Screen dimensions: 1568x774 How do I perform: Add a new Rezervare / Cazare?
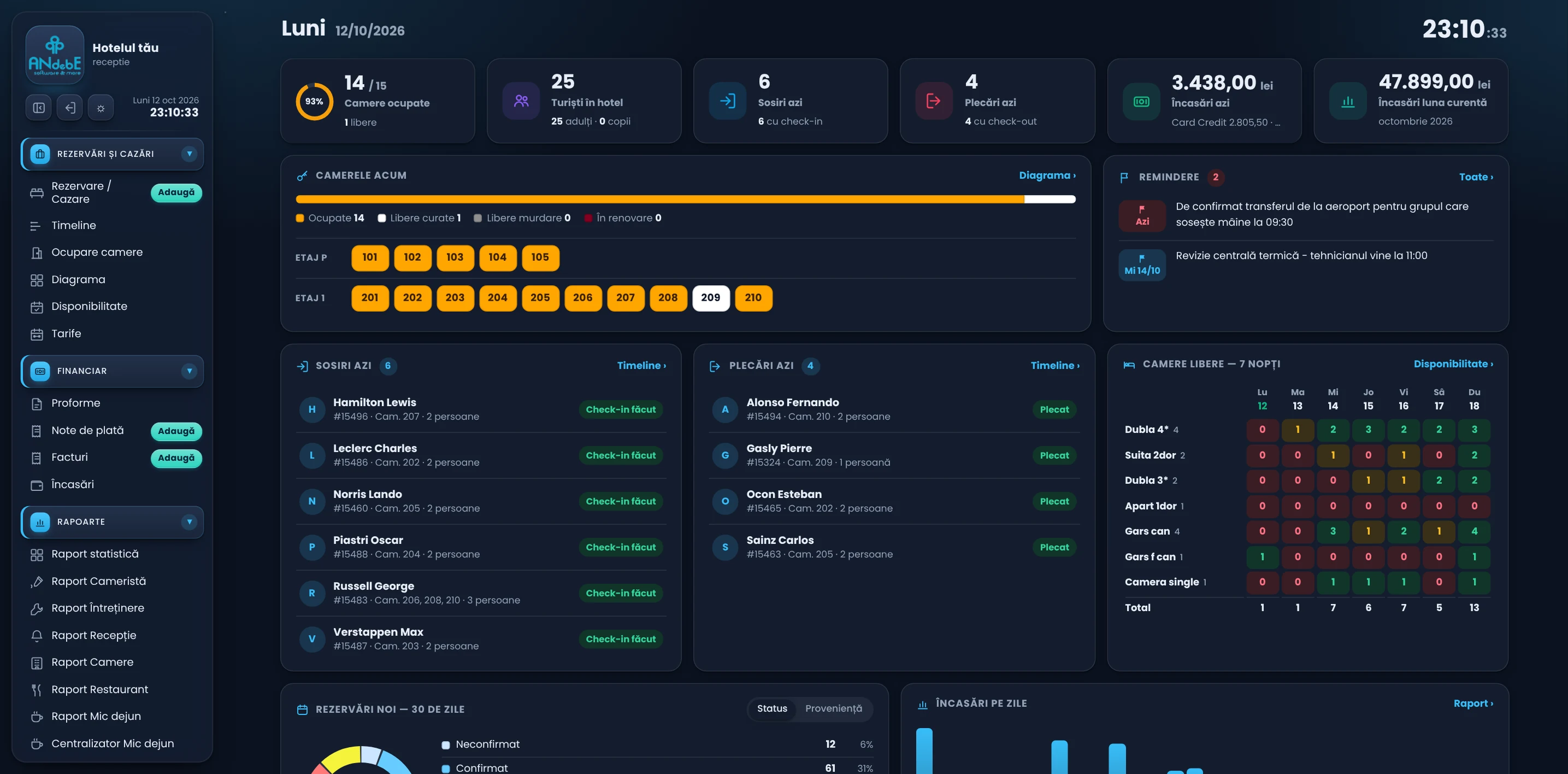[176, 192]
